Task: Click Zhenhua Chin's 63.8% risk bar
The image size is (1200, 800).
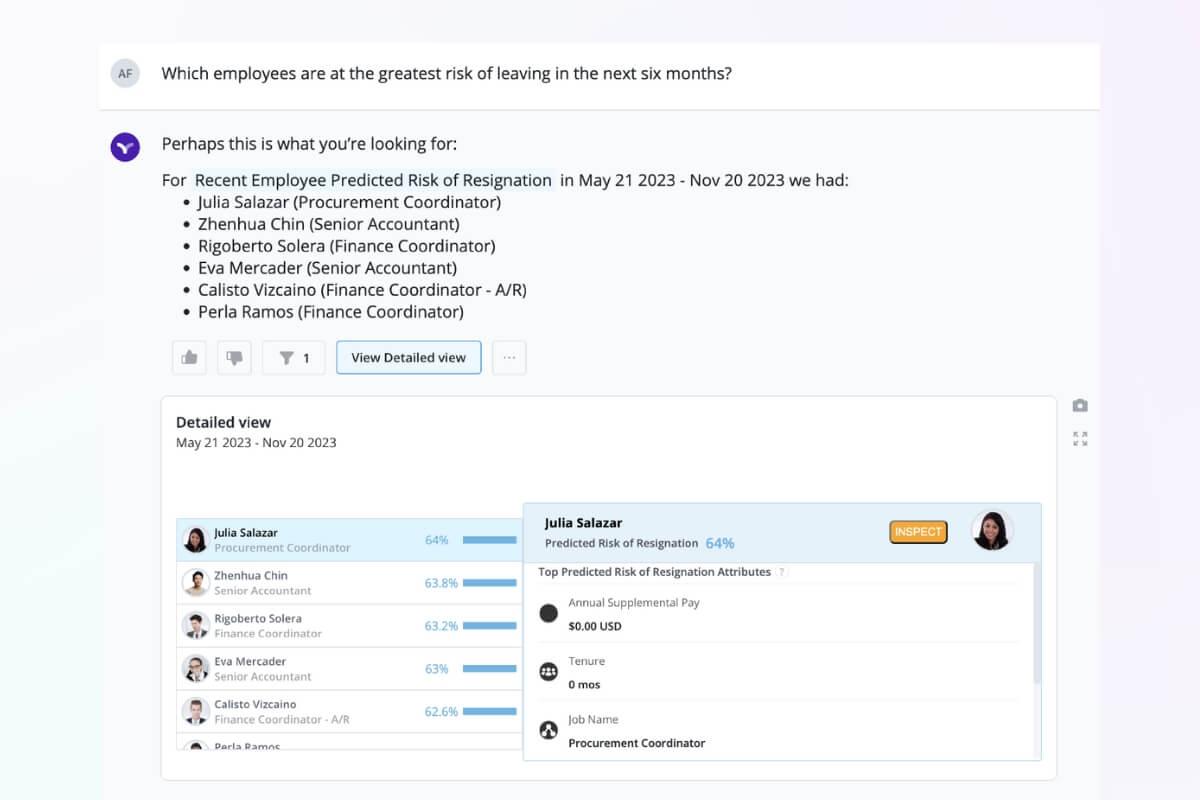Action: pos(489,583)
